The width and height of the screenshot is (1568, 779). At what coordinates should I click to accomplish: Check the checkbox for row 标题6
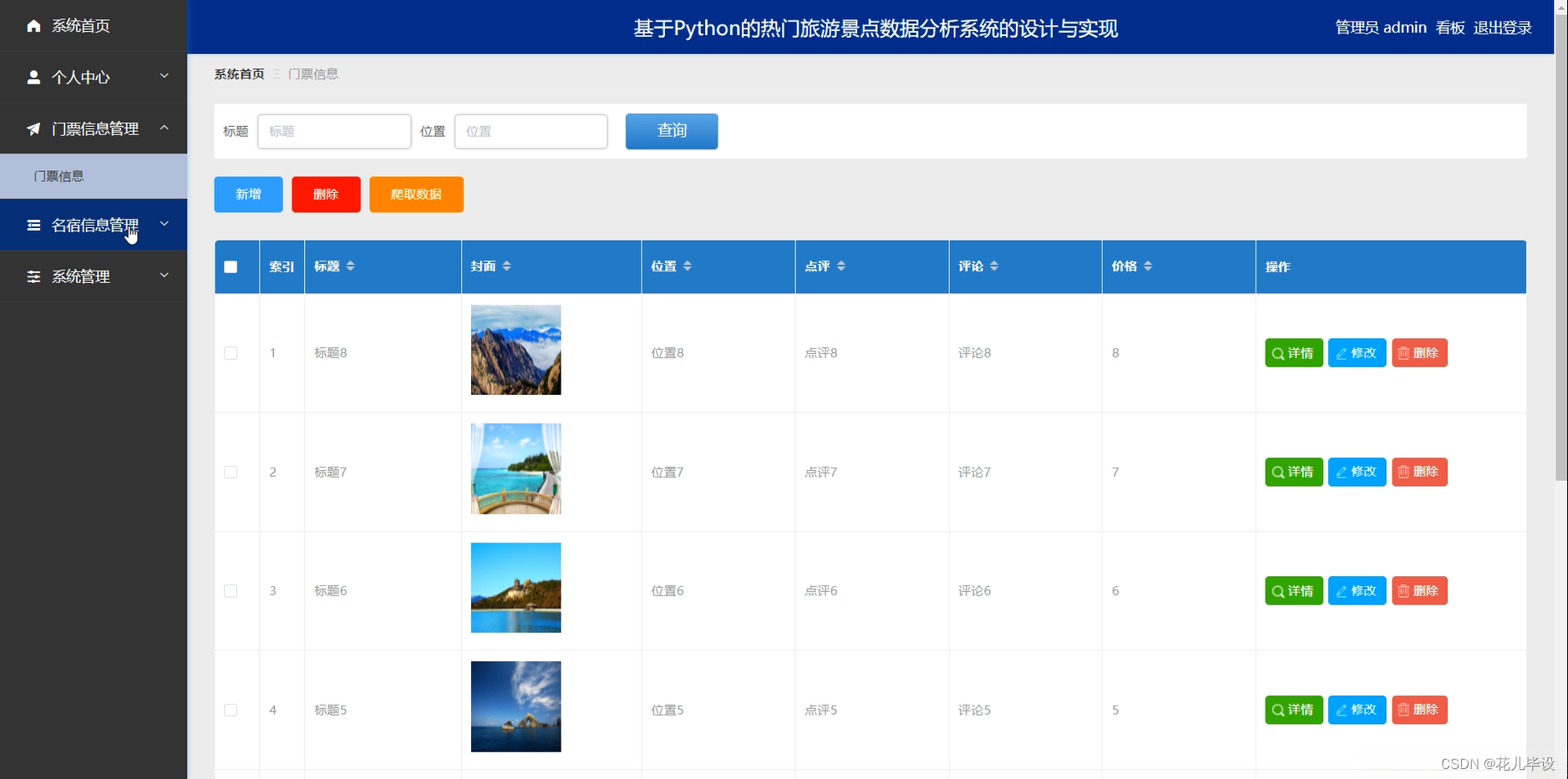pyautogui.click(x=231, y=590)
